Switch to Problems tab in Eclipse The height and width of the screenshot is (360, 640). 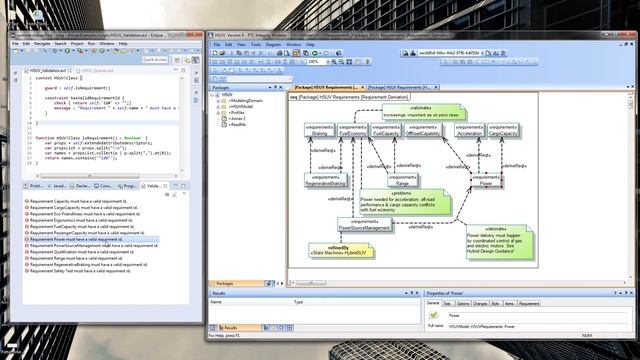click(x=33, y=186)
